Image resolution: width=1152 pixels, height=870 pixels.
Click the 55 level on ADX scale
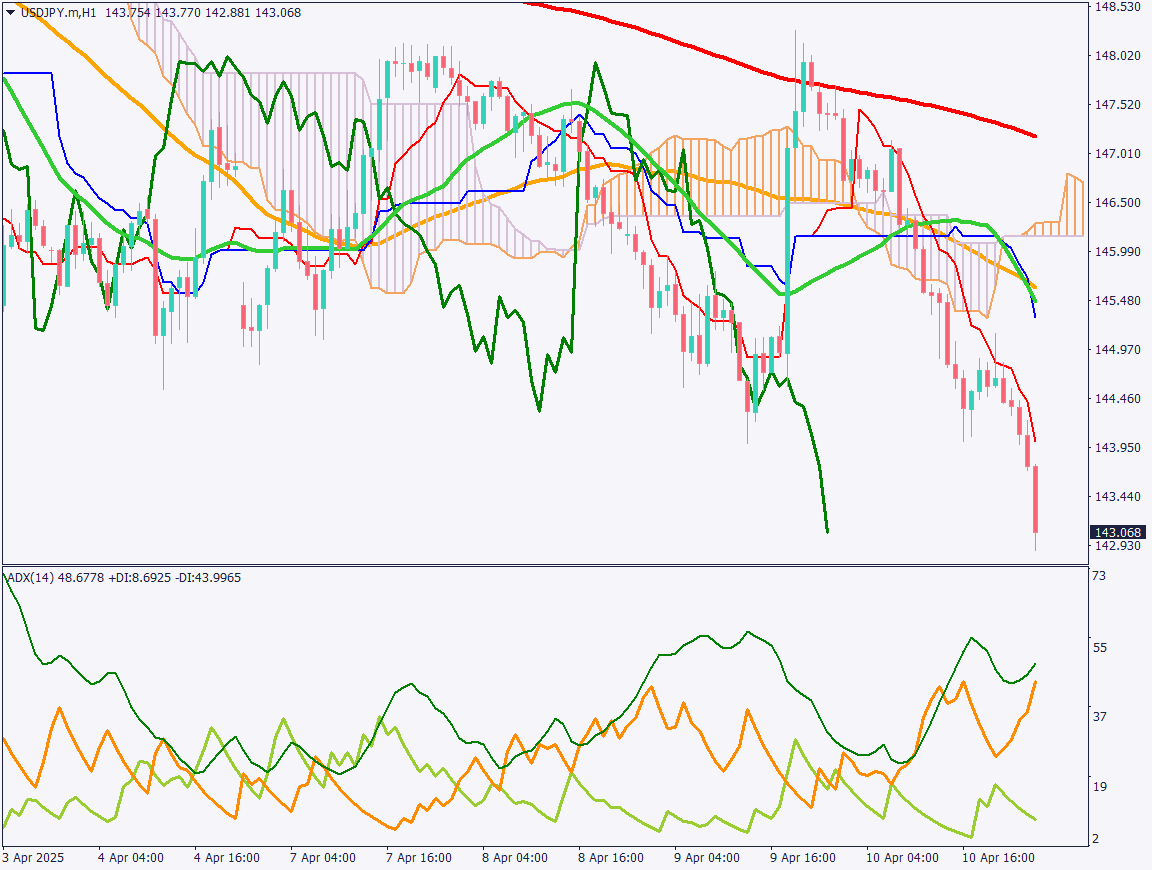click(x=1098, y=648)
